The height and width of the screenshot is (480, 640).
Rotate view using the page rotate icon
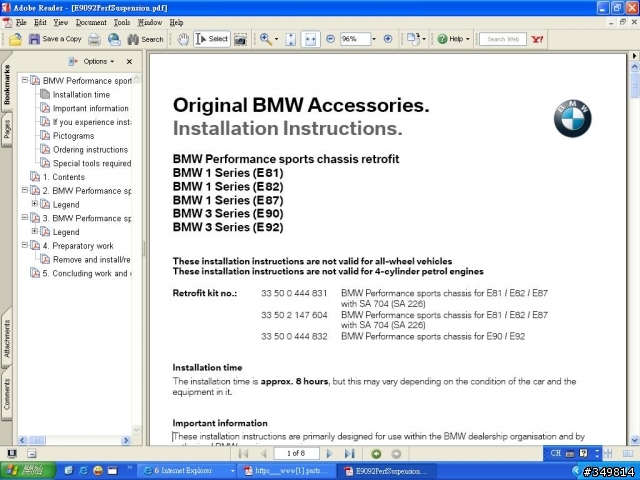coord(413,39)
